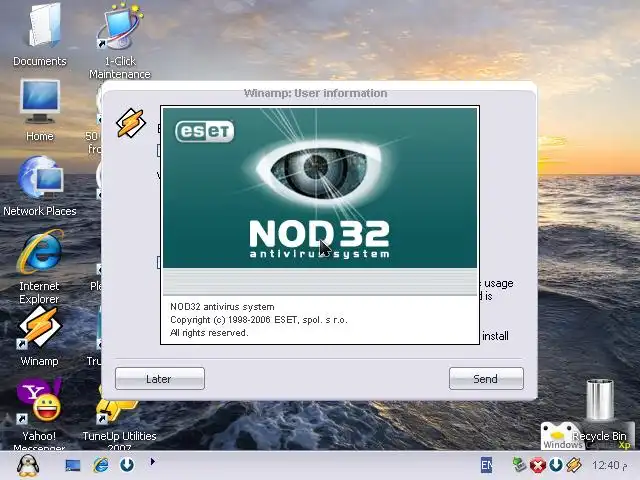Click the NOD32 antivirus system eye graphic
The height and width of the screenshot is (480, 640).
tap(319, 169)
